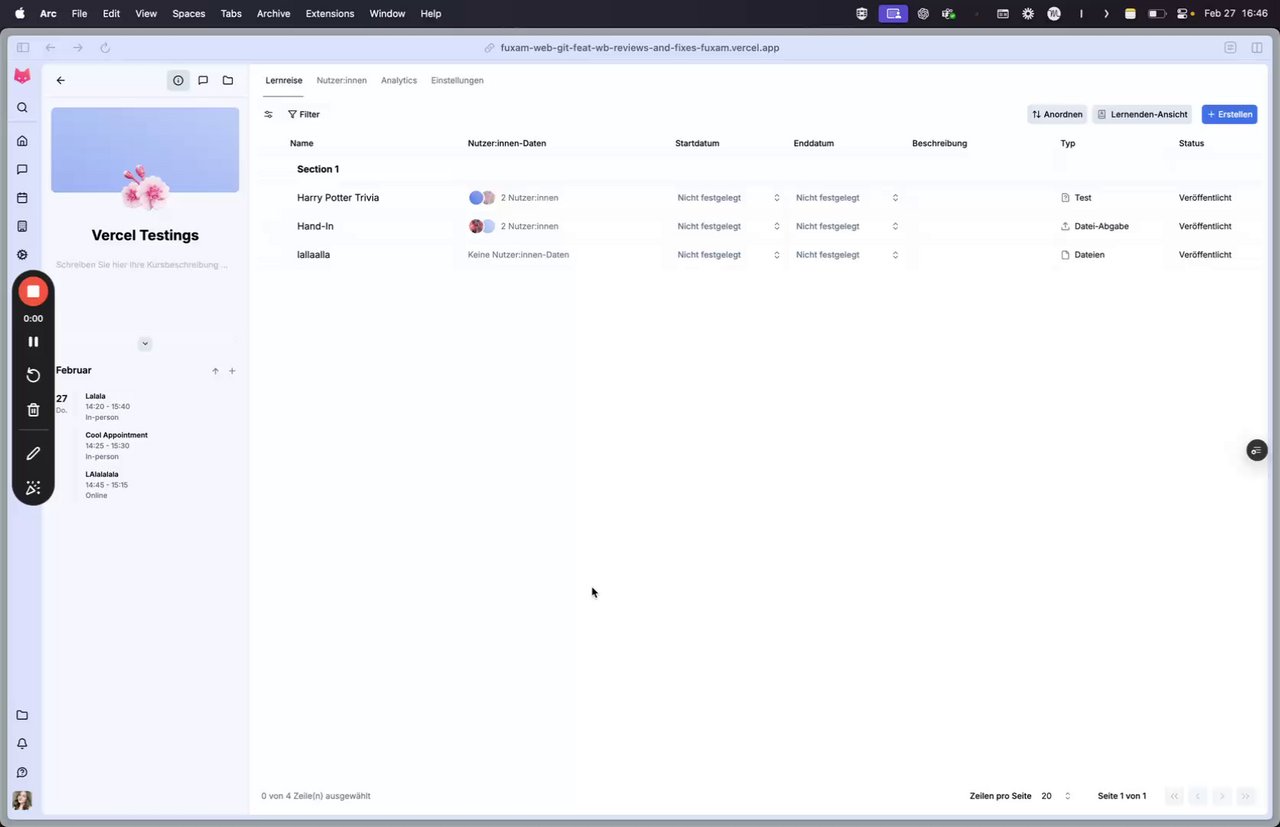The height and width of the screenshot is (827, 1280).
Task: Toggle the column view settings icon
Action: point(268,114)
